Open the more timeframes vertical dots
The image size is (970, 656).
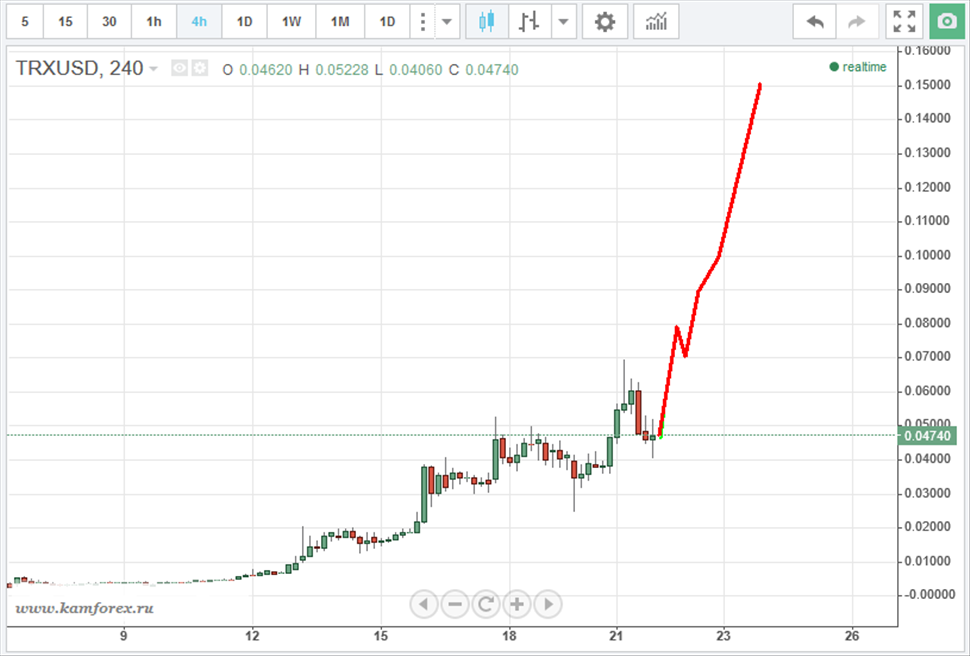(423, 22)
